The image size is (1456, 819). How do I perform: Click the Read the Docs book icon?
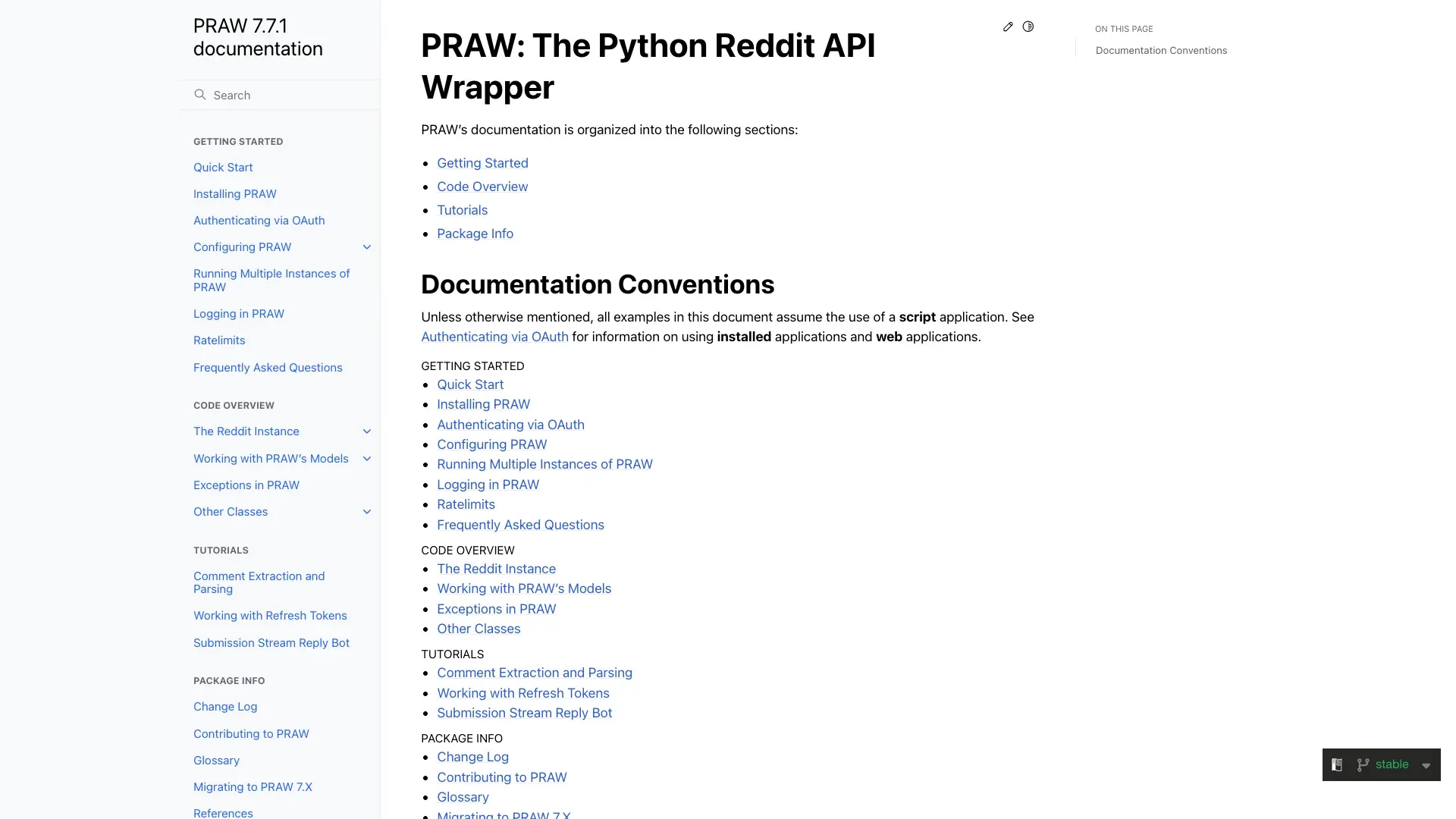tap(1337, 765)
